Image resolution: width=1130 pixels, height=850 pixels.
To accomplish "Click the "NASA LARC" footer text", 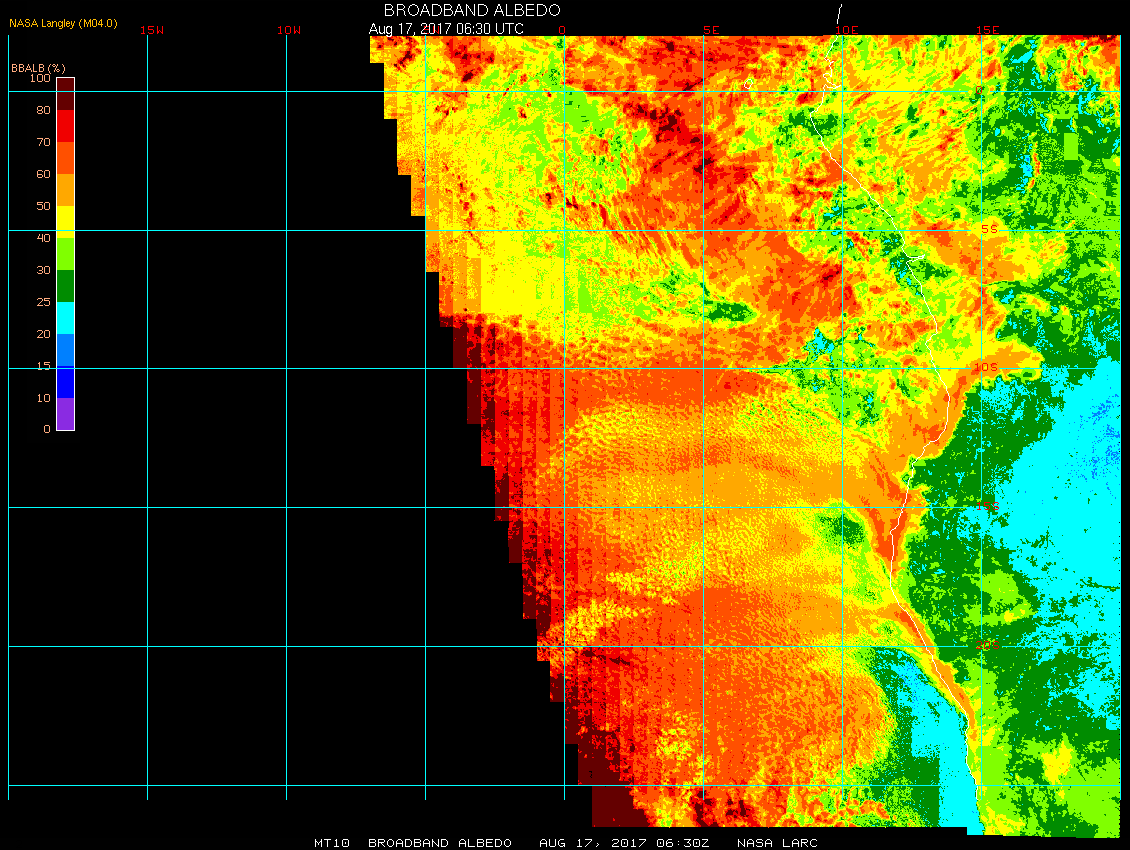I will point(777,843).
